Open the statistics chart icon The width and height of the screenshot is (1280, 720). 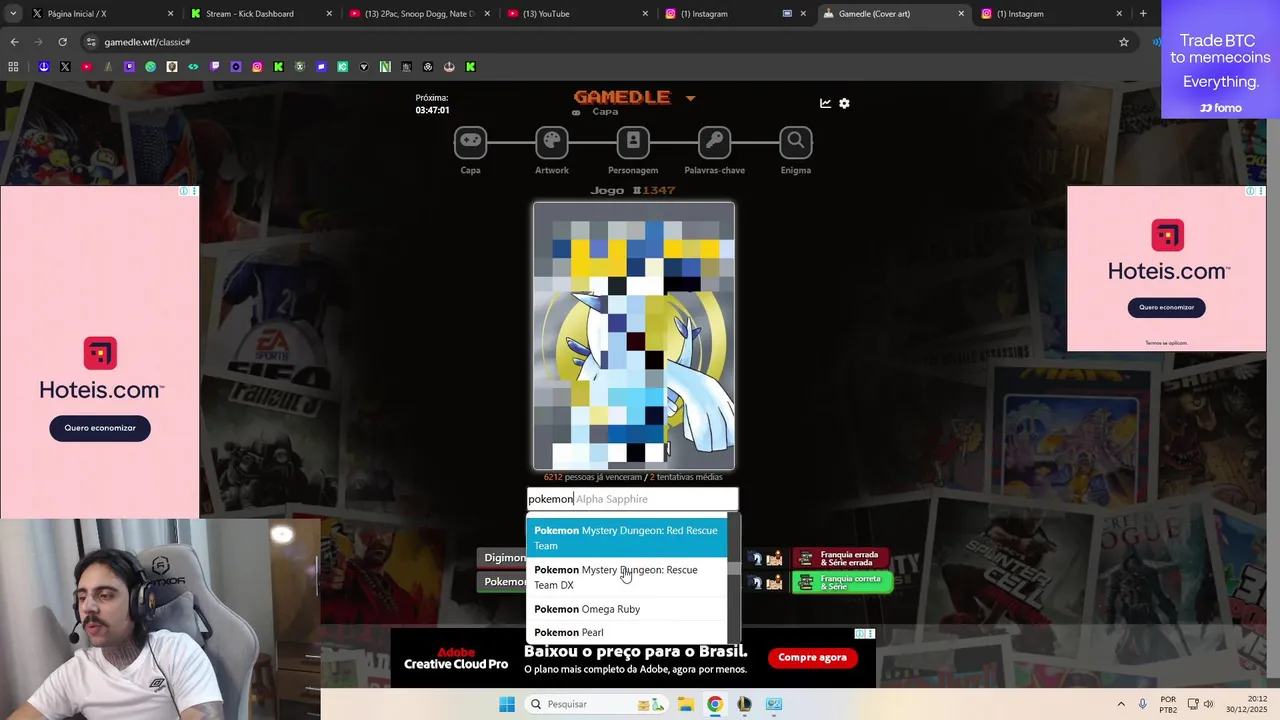(x=825, y=103)
